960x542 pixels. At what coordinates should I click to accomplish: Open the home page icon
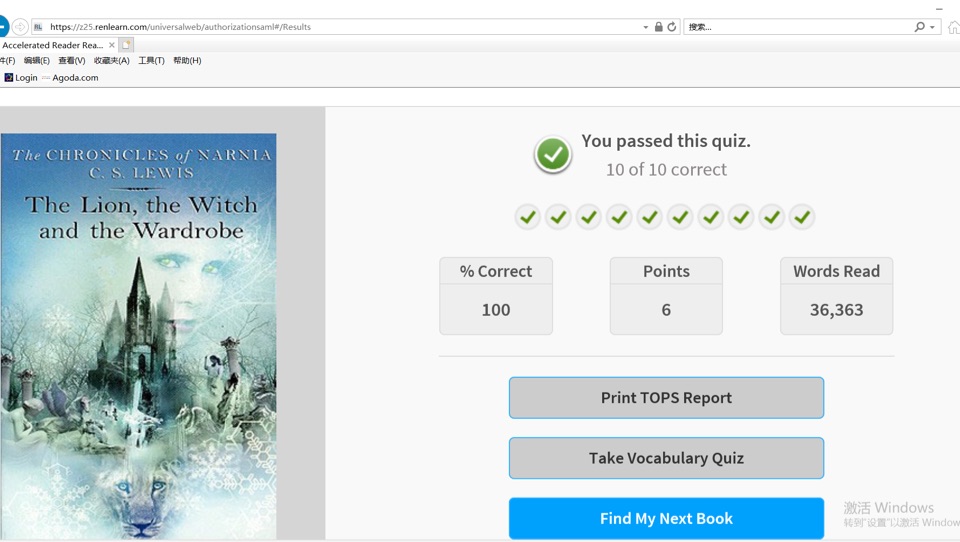click(x=953, y=27)
